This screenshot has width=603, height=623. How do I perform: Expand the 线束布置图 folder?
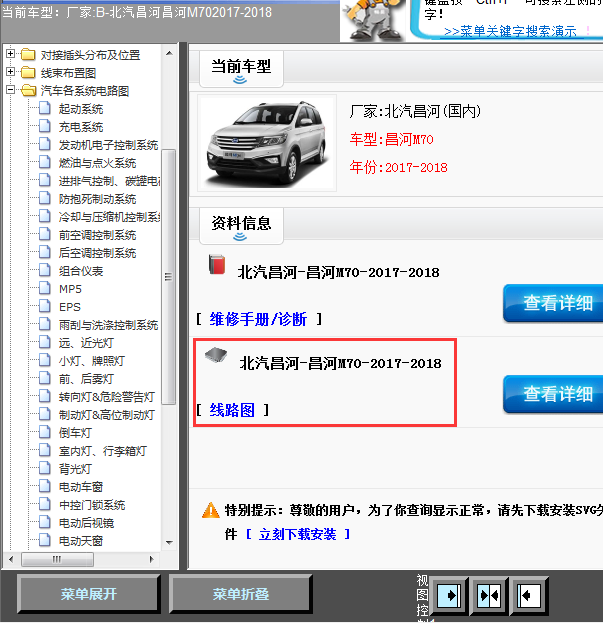11,72
